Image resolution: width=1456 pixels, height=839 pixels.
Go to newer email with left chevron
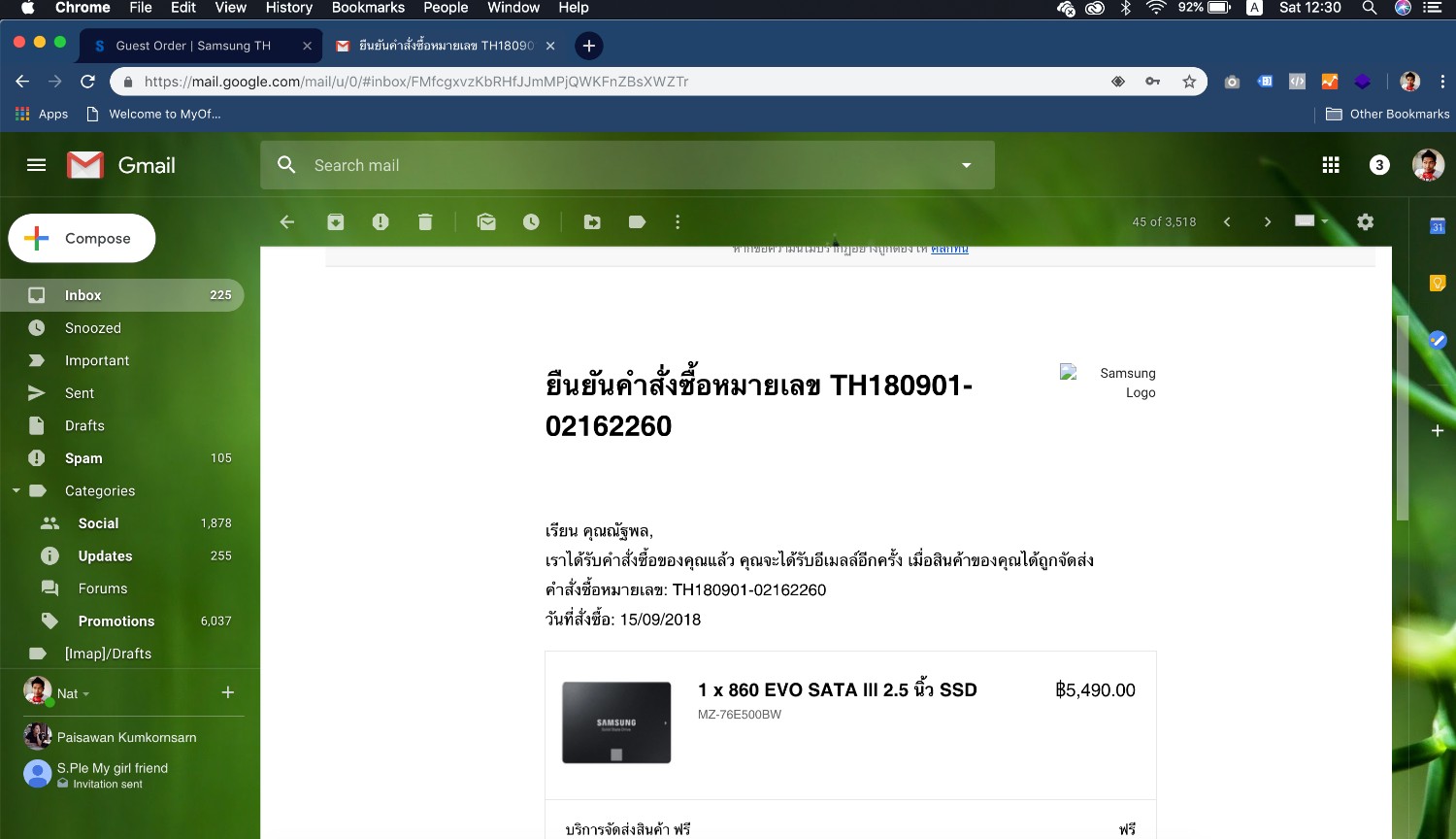1227,222
